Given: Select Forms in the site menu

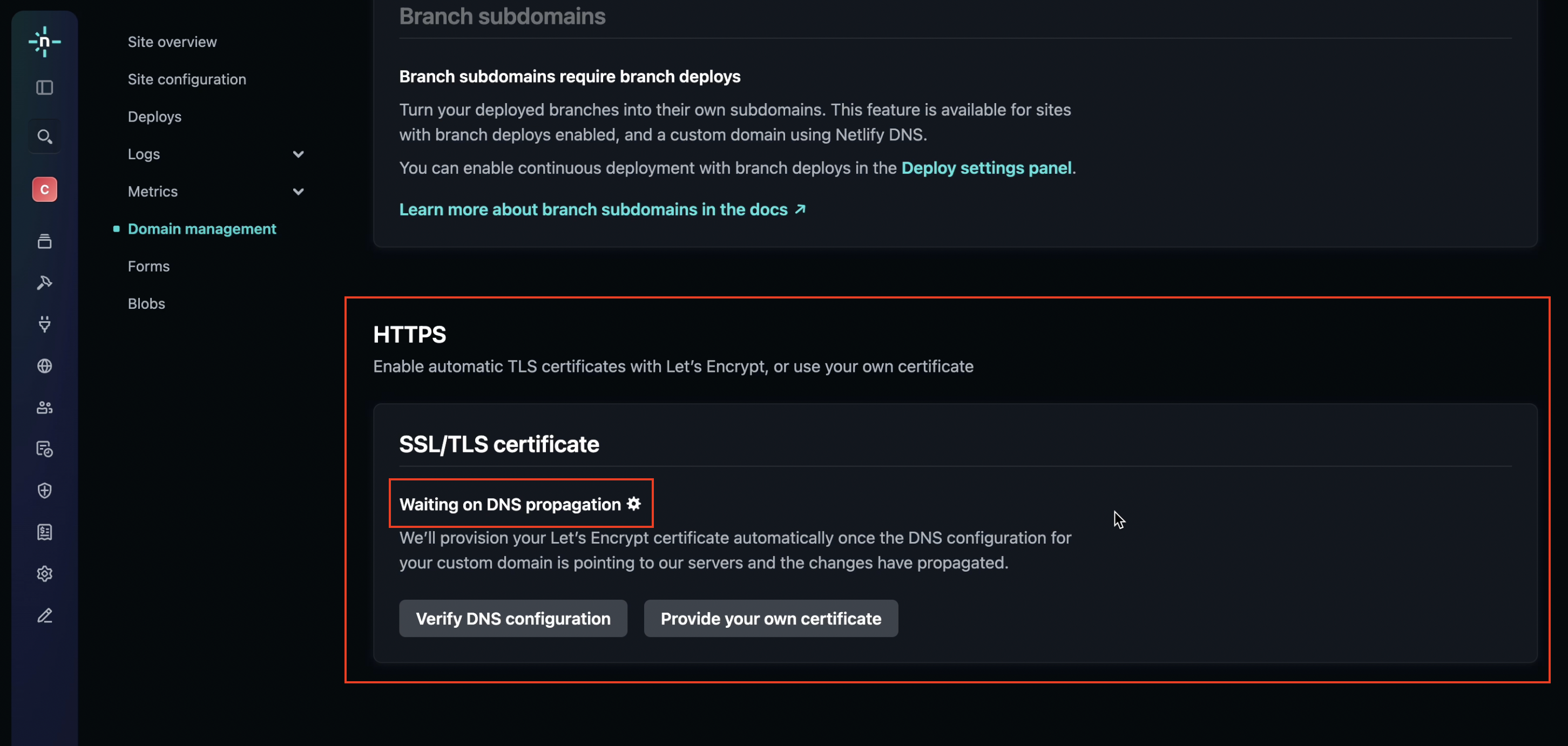Looking at the screenshot, I should click(148, 267).
